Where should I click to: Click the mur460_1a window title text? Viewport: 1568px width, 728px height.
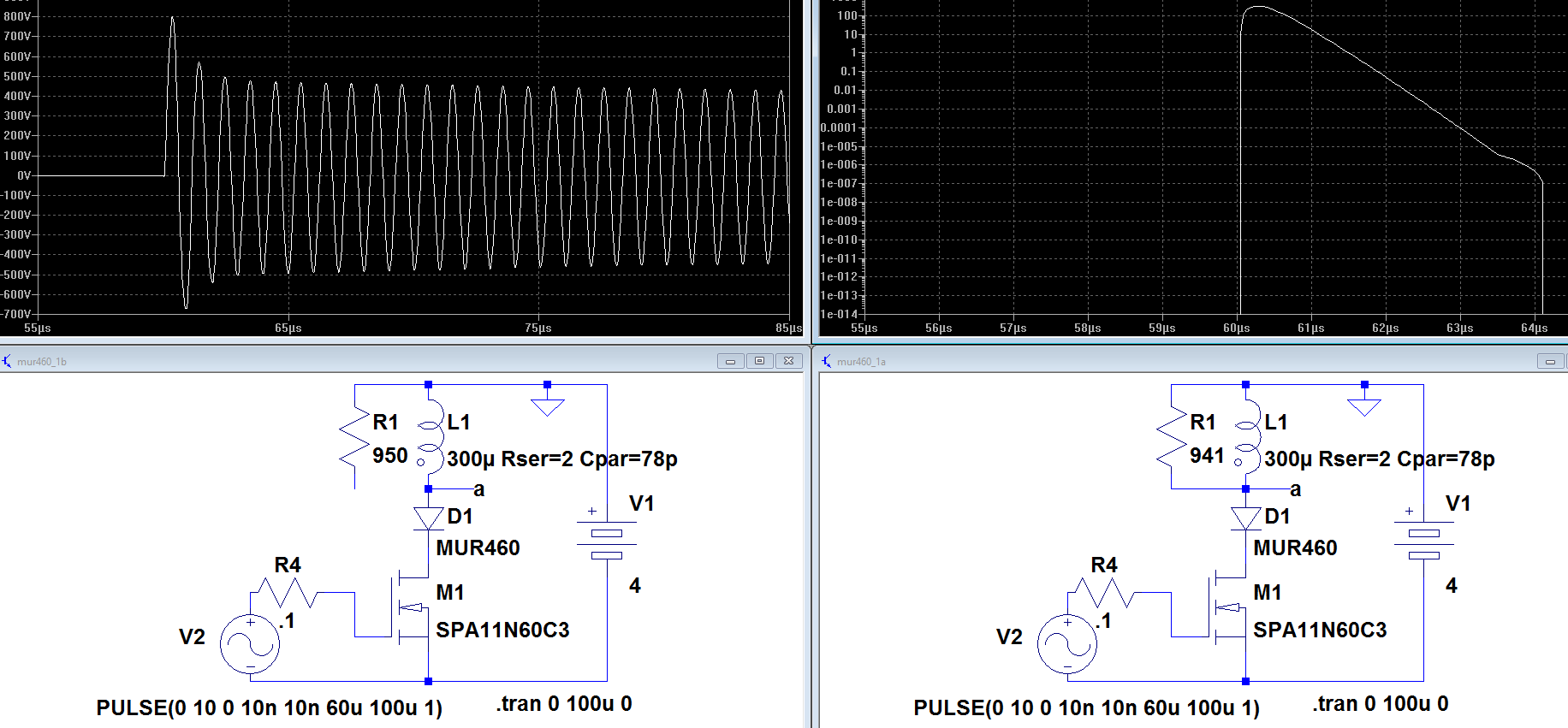(x=861, y=362)
